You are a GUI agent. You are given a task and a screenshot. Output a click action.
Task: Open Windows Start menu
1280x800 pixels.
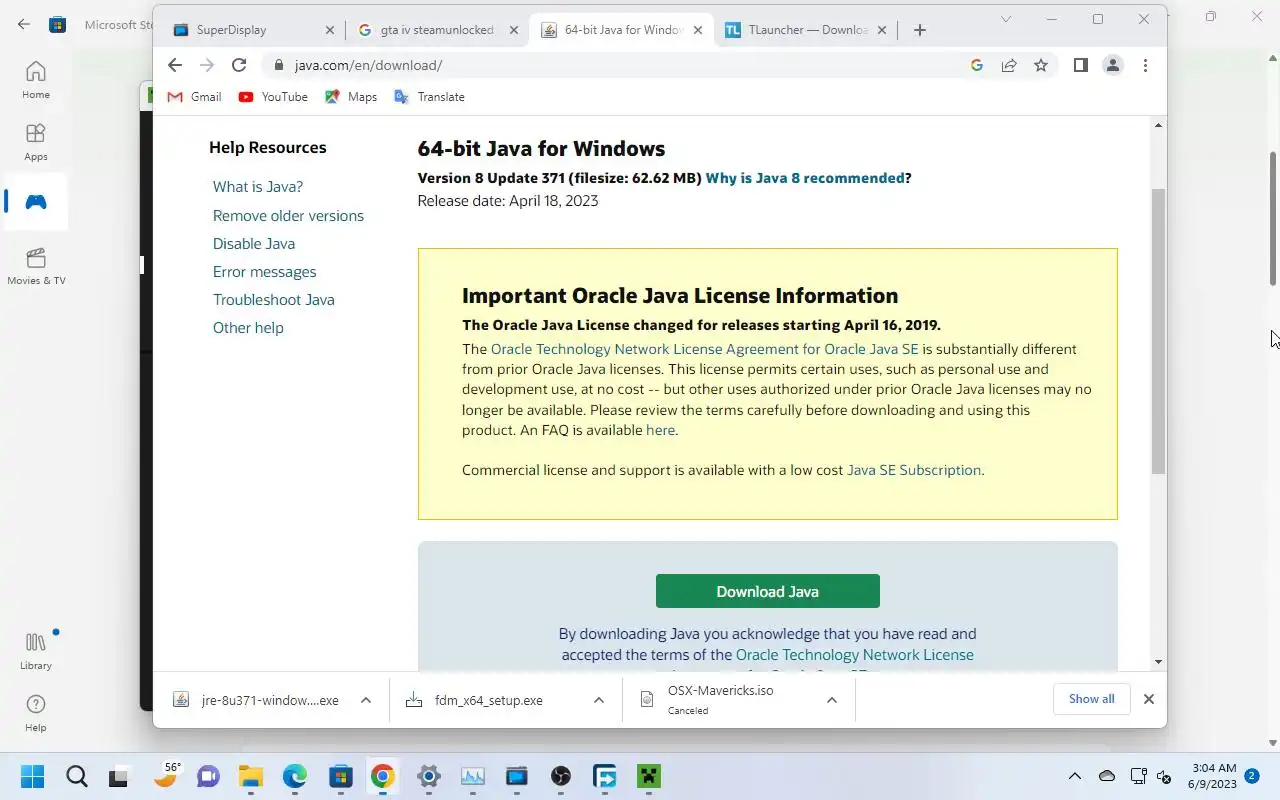[x=32, y=777]
